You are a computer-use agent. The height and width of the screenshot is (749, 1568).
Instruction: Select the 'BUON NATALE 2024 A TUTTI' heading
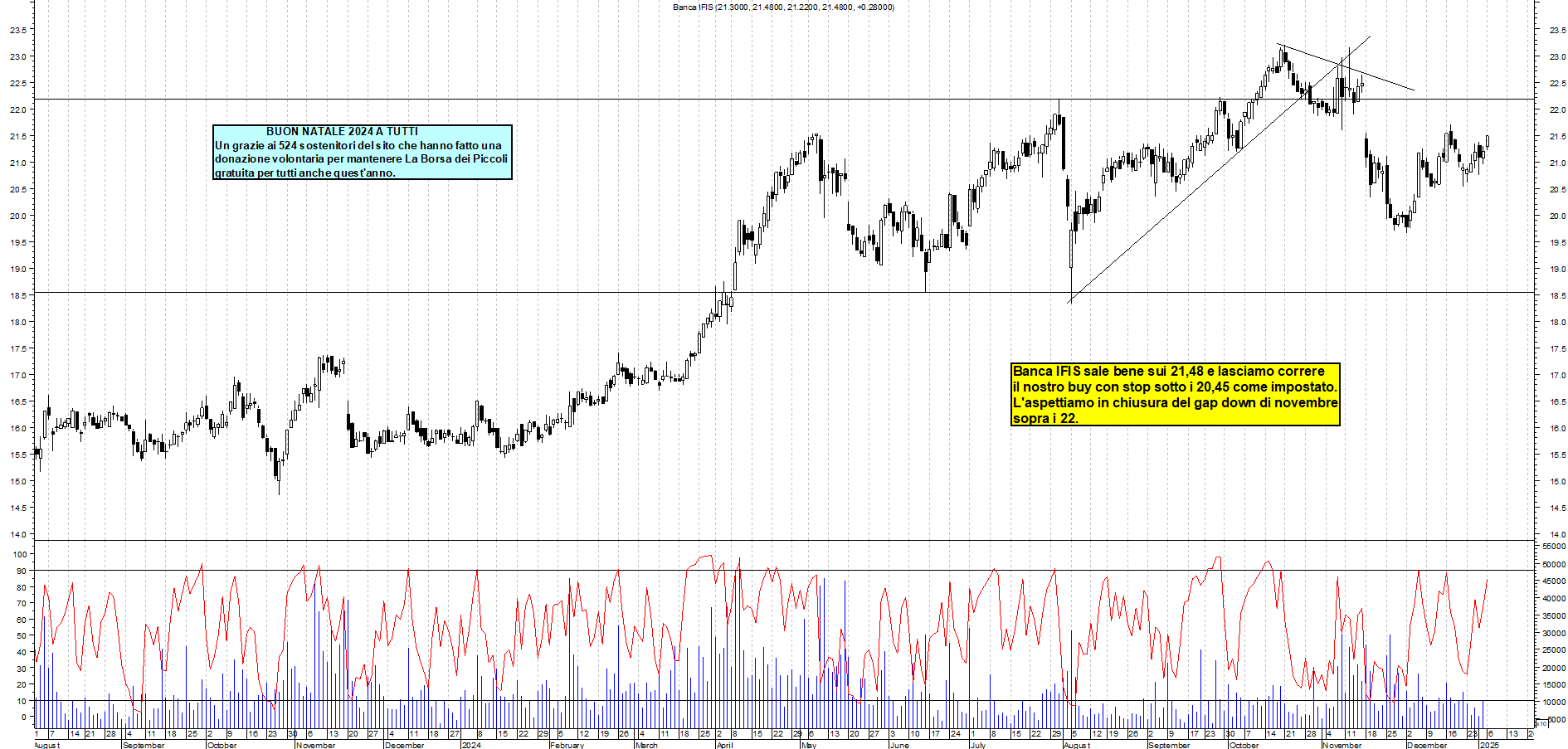point(342,131)
